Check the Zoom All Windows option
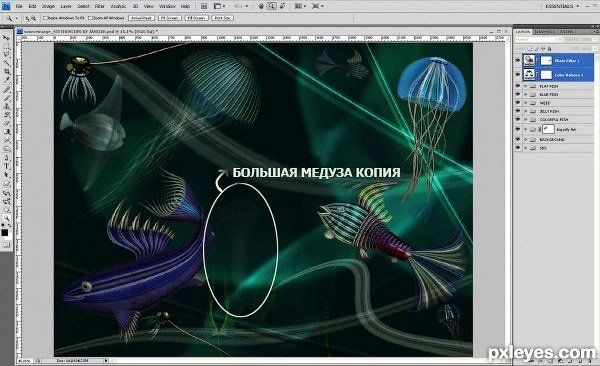 coord(90,18)
